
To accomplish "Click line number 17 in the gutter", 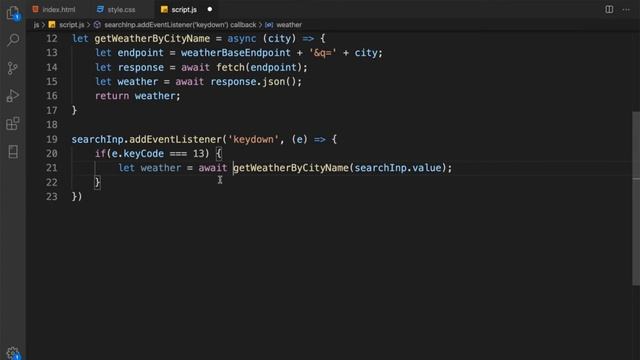I will click(x=52, y=111).
